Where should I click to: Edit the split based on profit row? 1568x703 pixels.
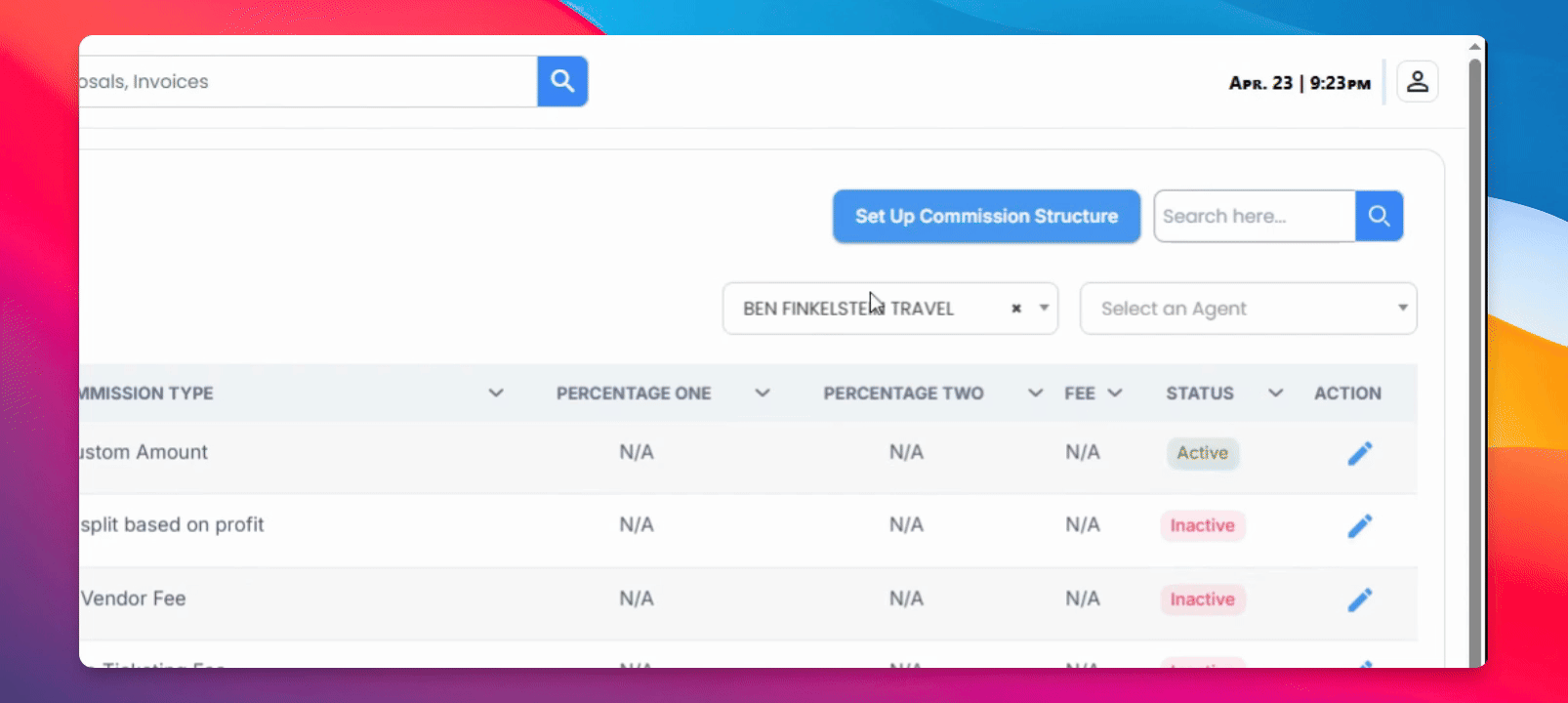coord(1359,526)
